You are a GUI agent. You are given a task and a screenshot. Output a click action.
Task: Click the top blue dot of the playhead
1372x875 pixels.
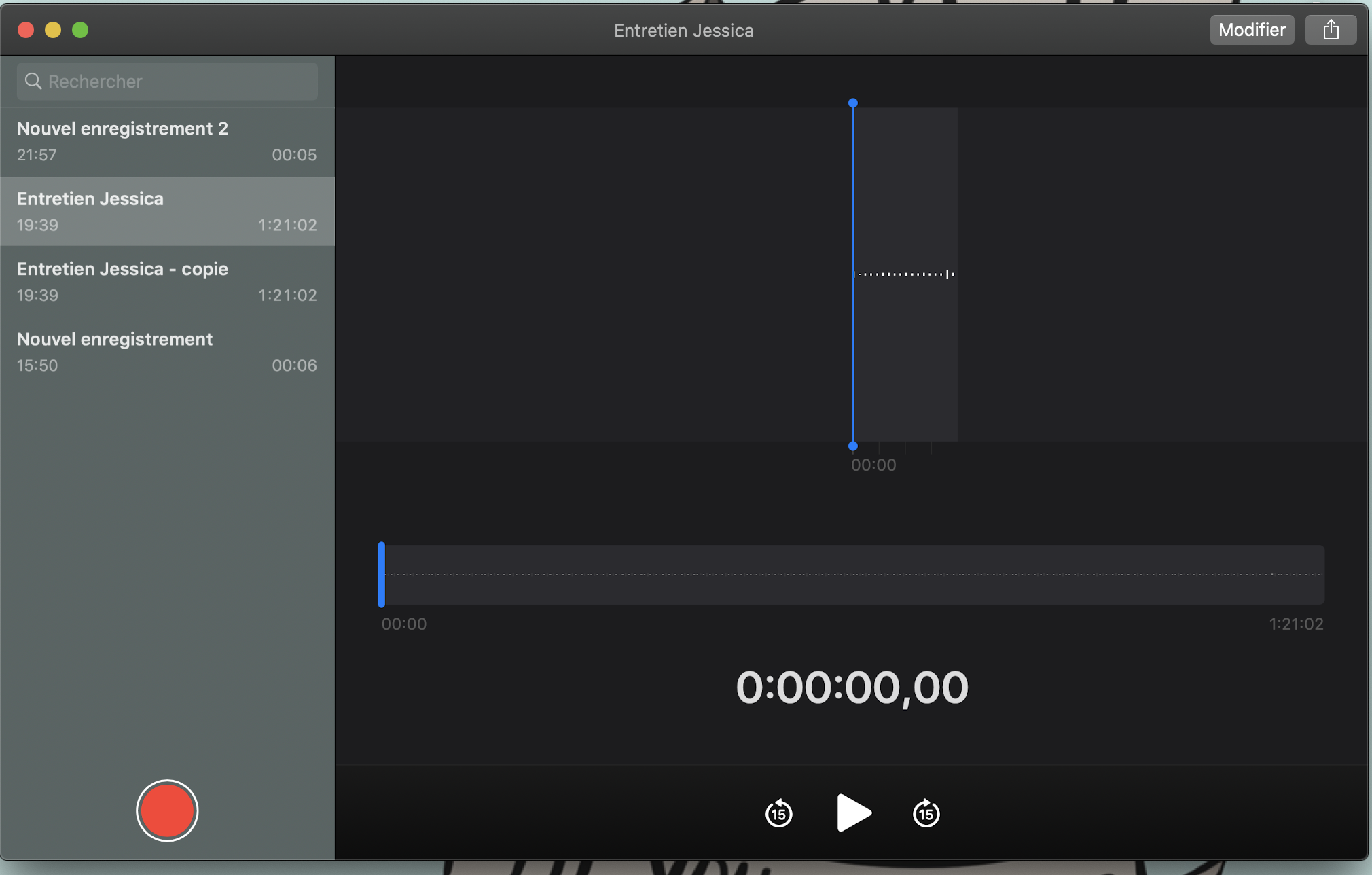(853, 103)
